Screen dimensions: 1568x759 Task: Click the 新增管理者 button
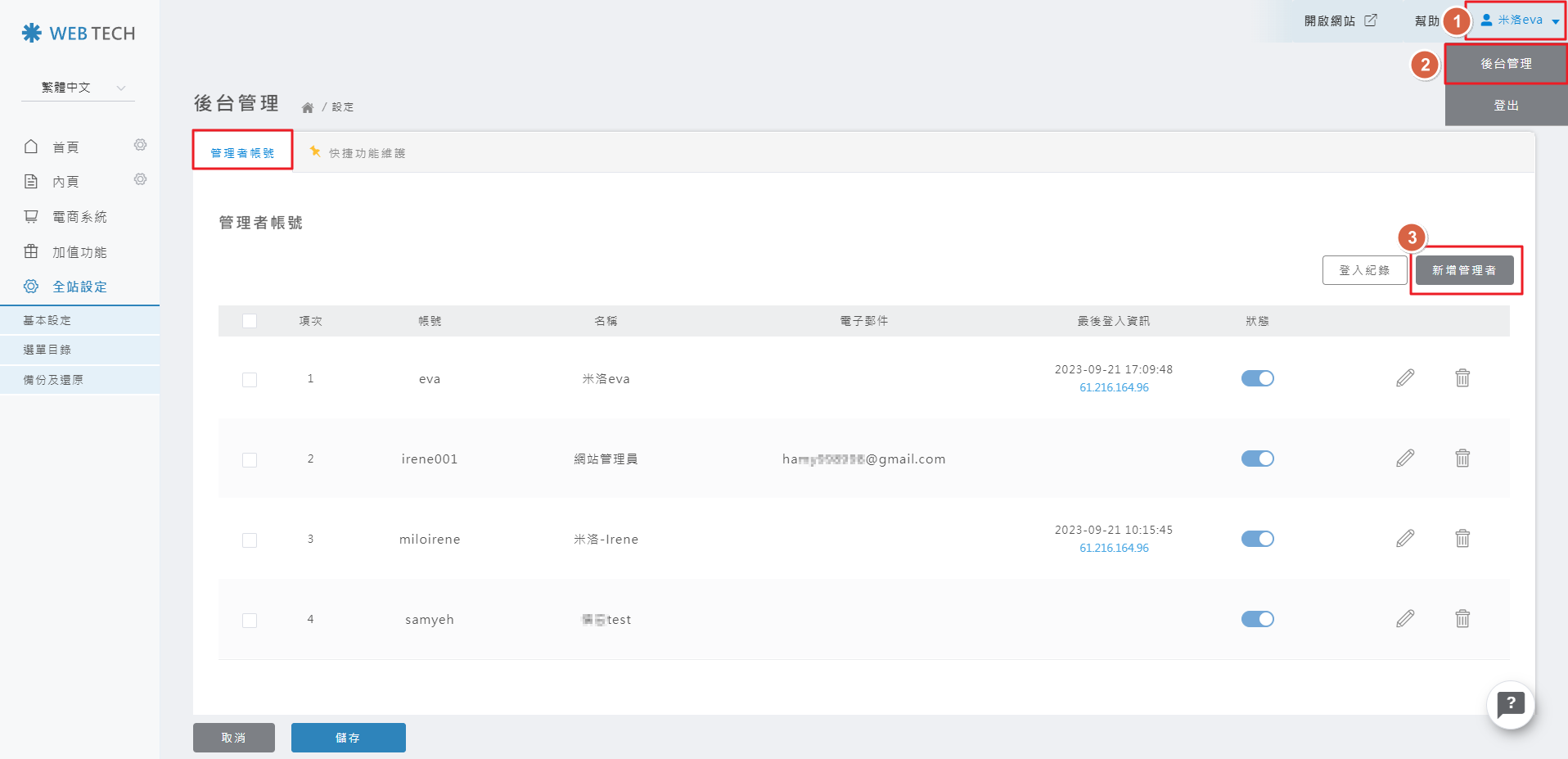tap(1463, 270)
